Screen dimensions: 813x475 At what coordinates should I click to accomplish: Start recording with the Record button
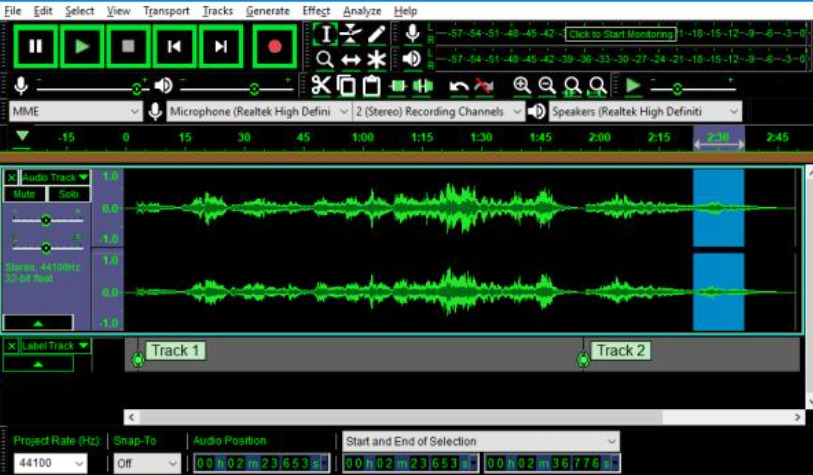coord(275,47)
